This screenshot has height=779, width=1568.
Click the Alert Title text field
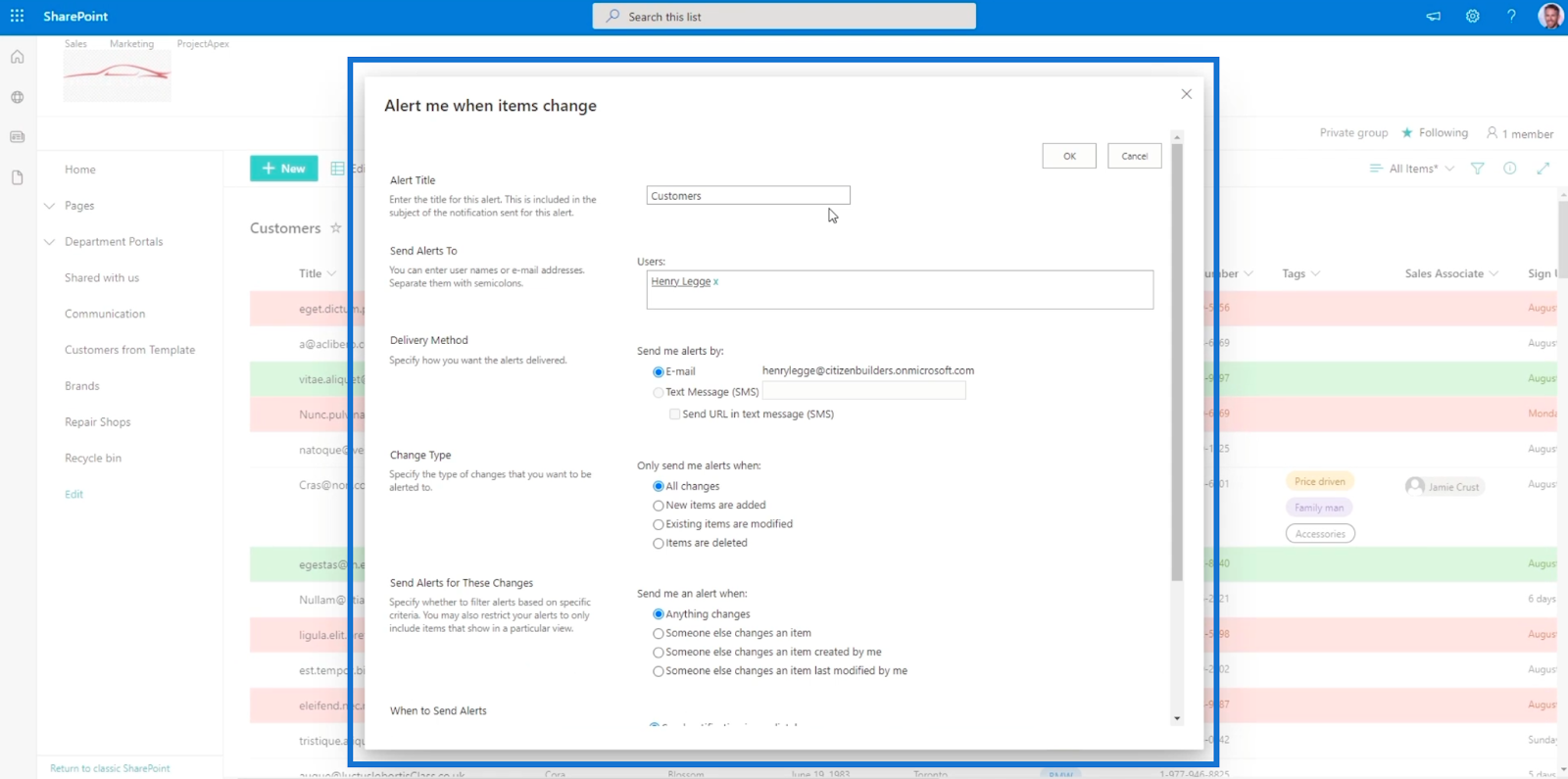[748, 196]
